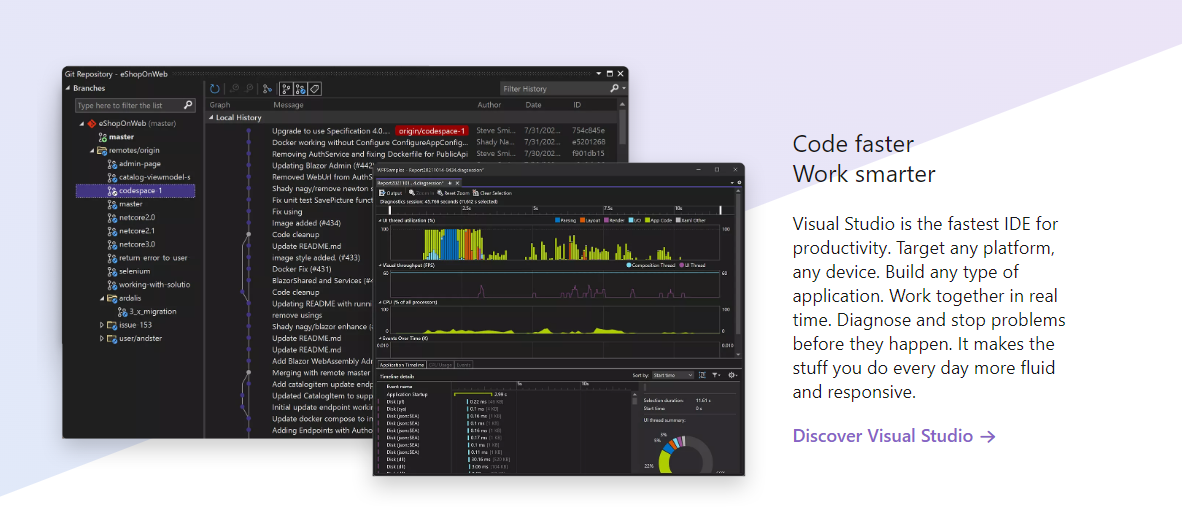Click Clear Selection in the diagnostics toolbar
The image size is (1182, 513).
click(492, 193)
